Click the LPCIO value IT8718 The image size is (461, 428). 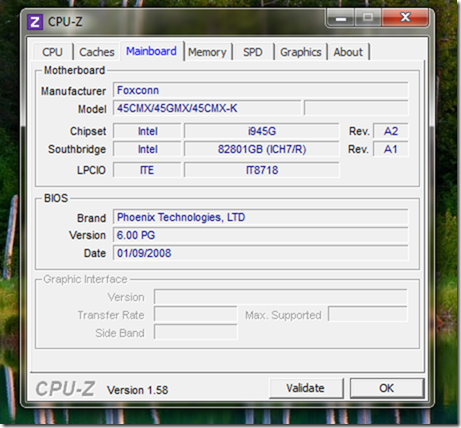(x=262, y=170)
